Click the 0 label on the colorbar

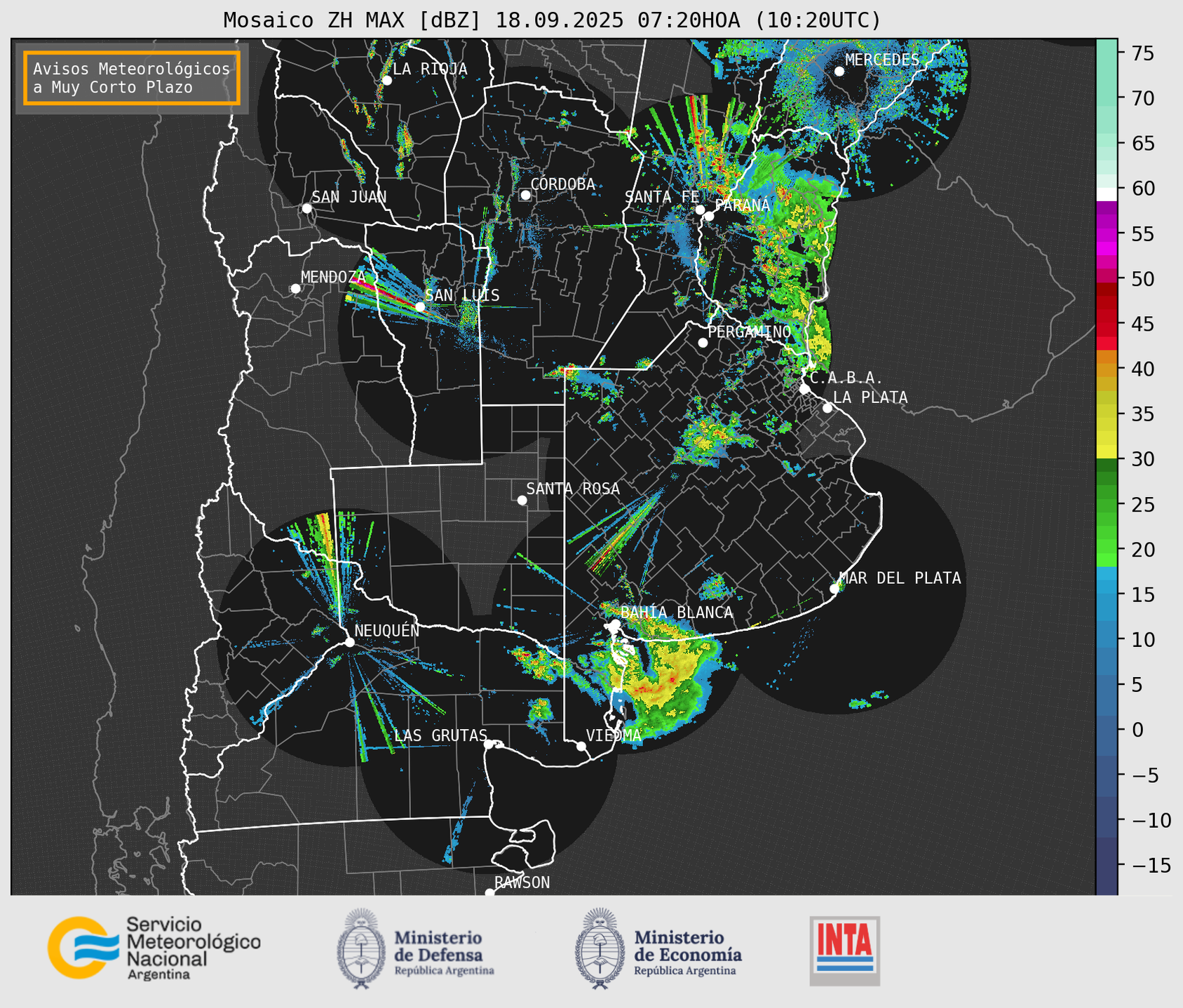point(1137,730)
